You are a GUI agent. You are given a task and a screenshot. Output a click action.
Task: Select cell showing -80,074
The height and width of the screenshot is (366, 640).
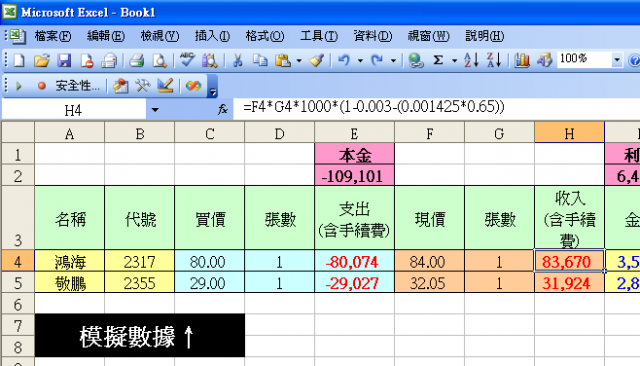click(354, 261)
